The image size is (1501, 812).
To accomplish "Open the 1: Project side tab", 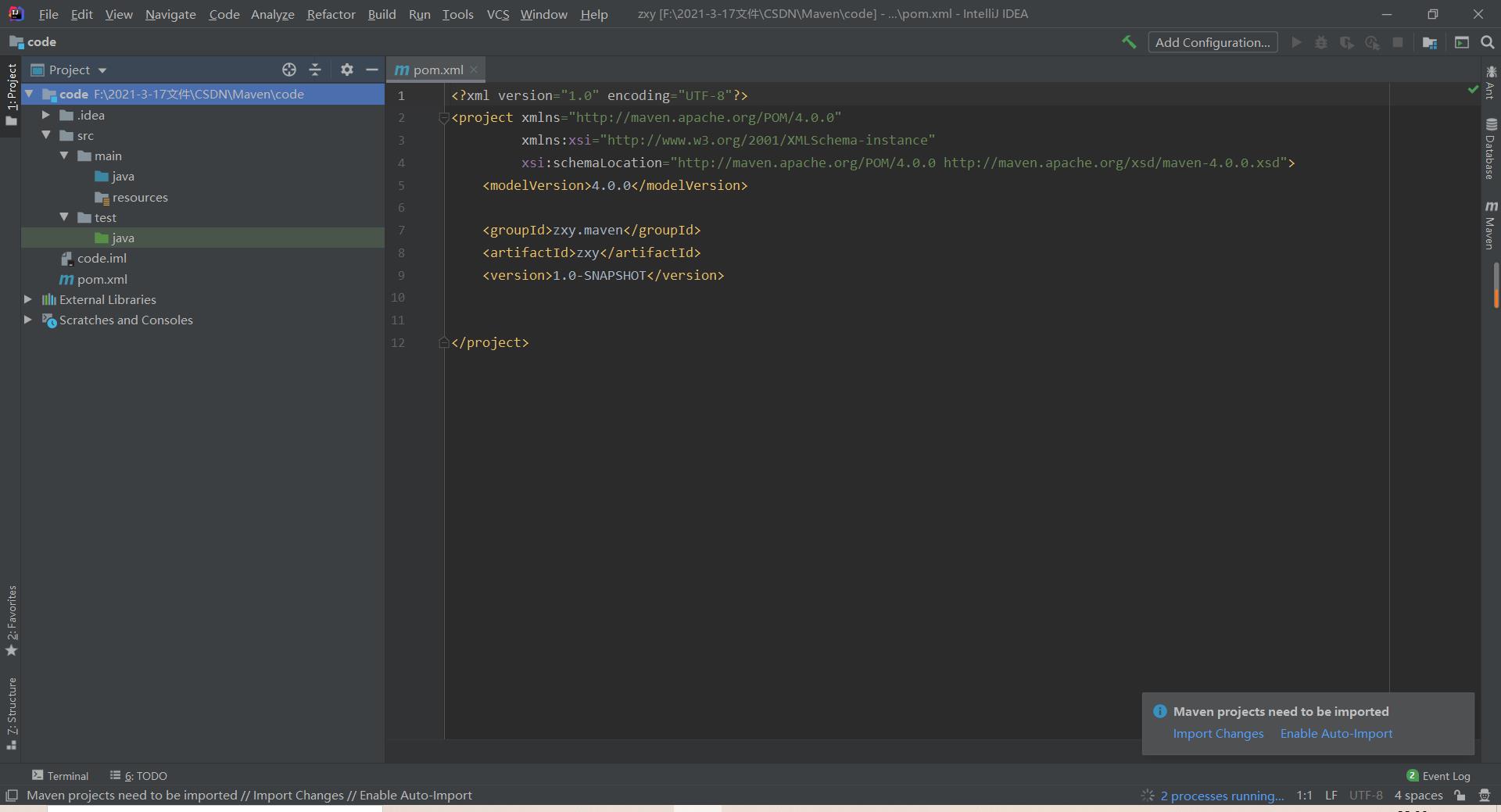I will coord(11,95).
